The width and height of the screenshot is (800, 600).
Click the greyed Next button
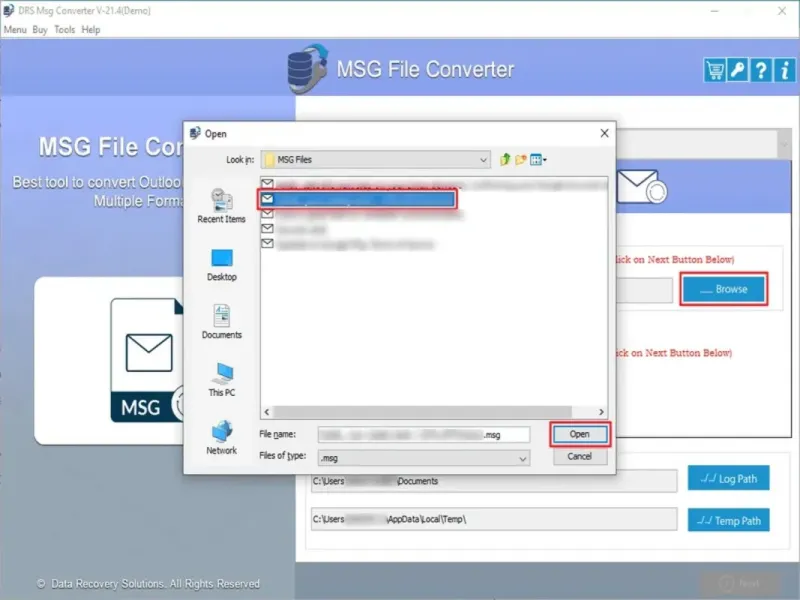coord(740,583)
